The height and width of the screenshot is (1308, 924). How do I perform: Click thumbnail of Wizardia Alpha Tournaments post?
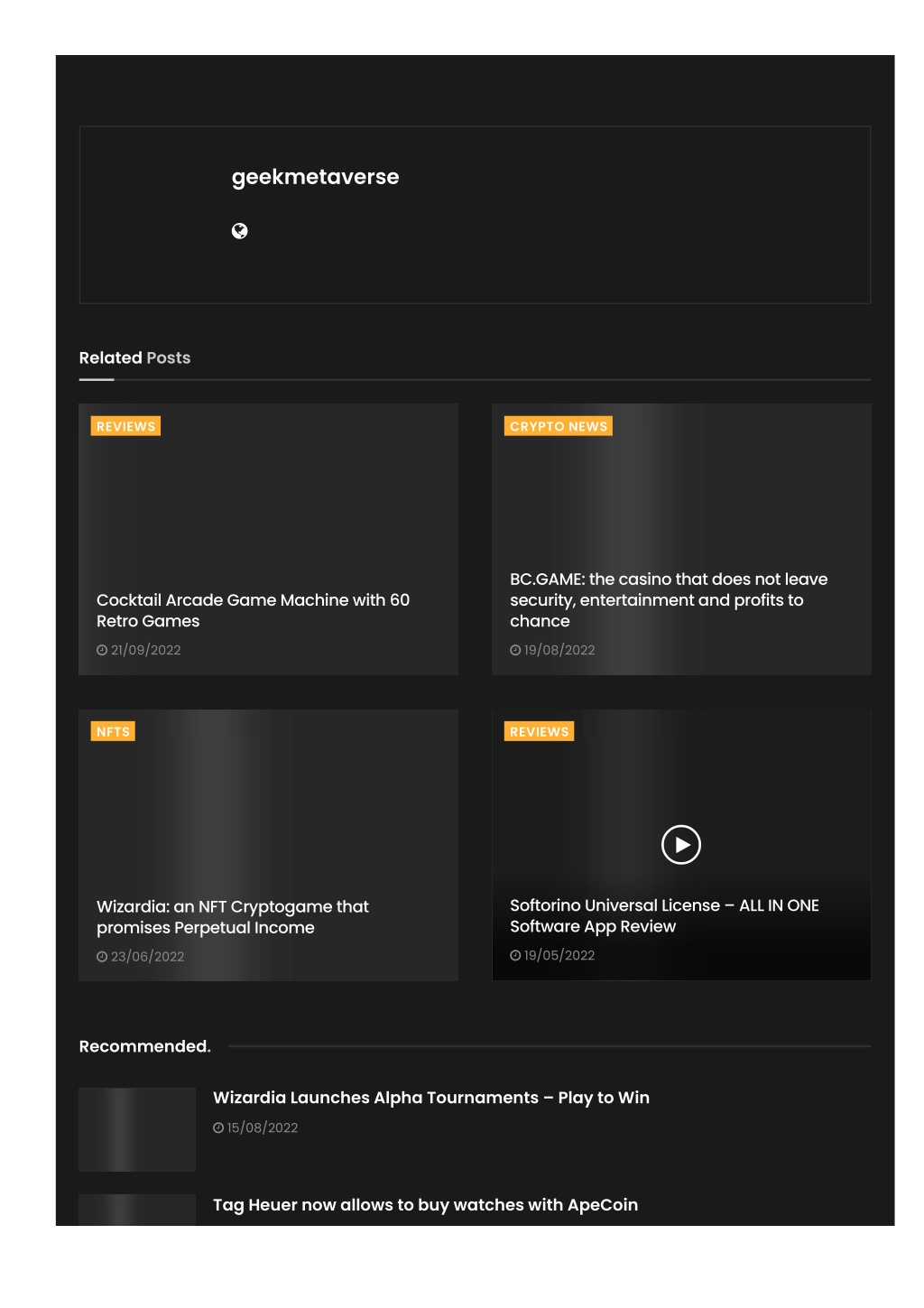click(137, 1129)
